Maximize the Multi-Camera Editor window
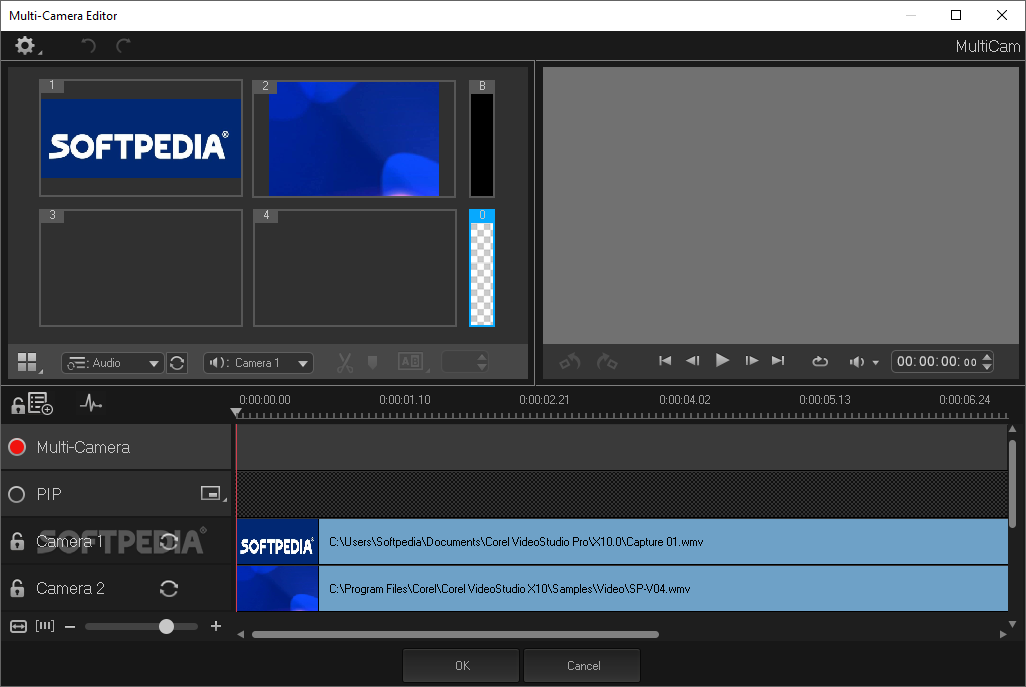 click(x=956, y=15)
